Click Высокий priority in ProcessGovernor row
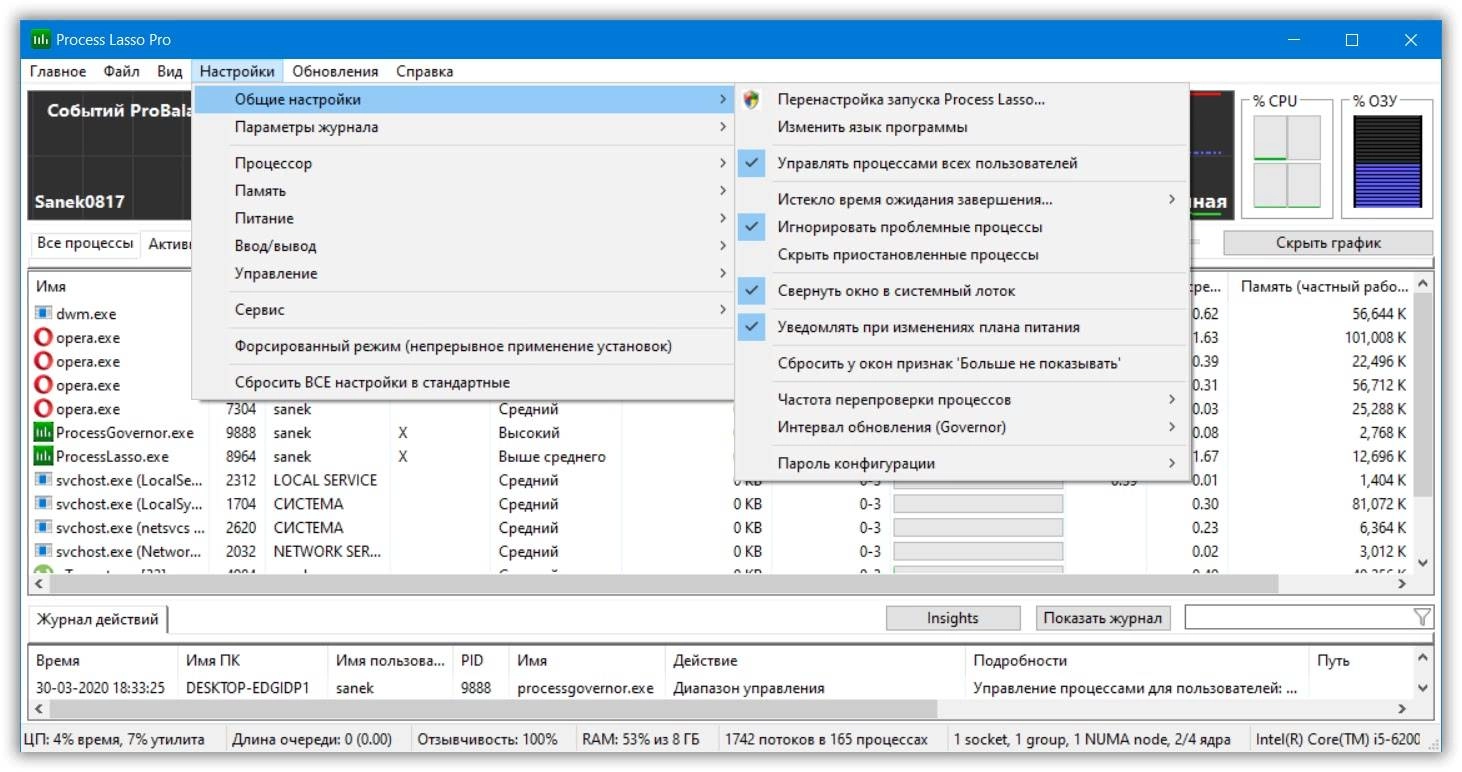The width and height of the screenshot is (1462, 772). 529,433
